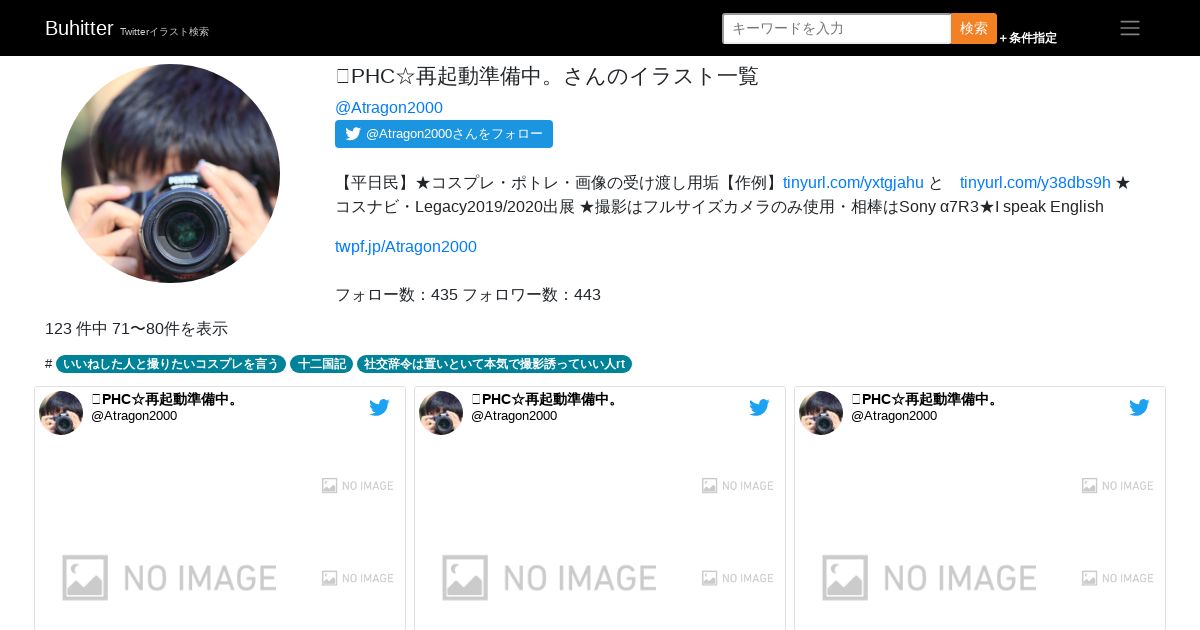
Task: Click @Atragon2000 handle in third card
Action: tap(894, 416)
